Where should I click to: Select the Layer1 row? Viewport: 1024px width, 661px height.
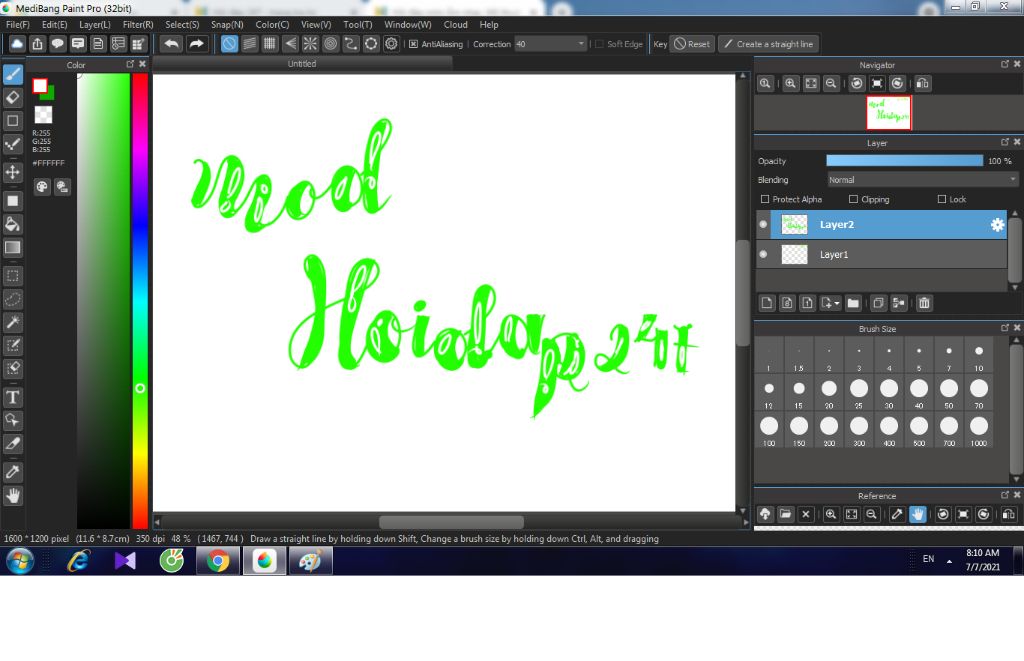pyautogui.click(x=881, y=254)
